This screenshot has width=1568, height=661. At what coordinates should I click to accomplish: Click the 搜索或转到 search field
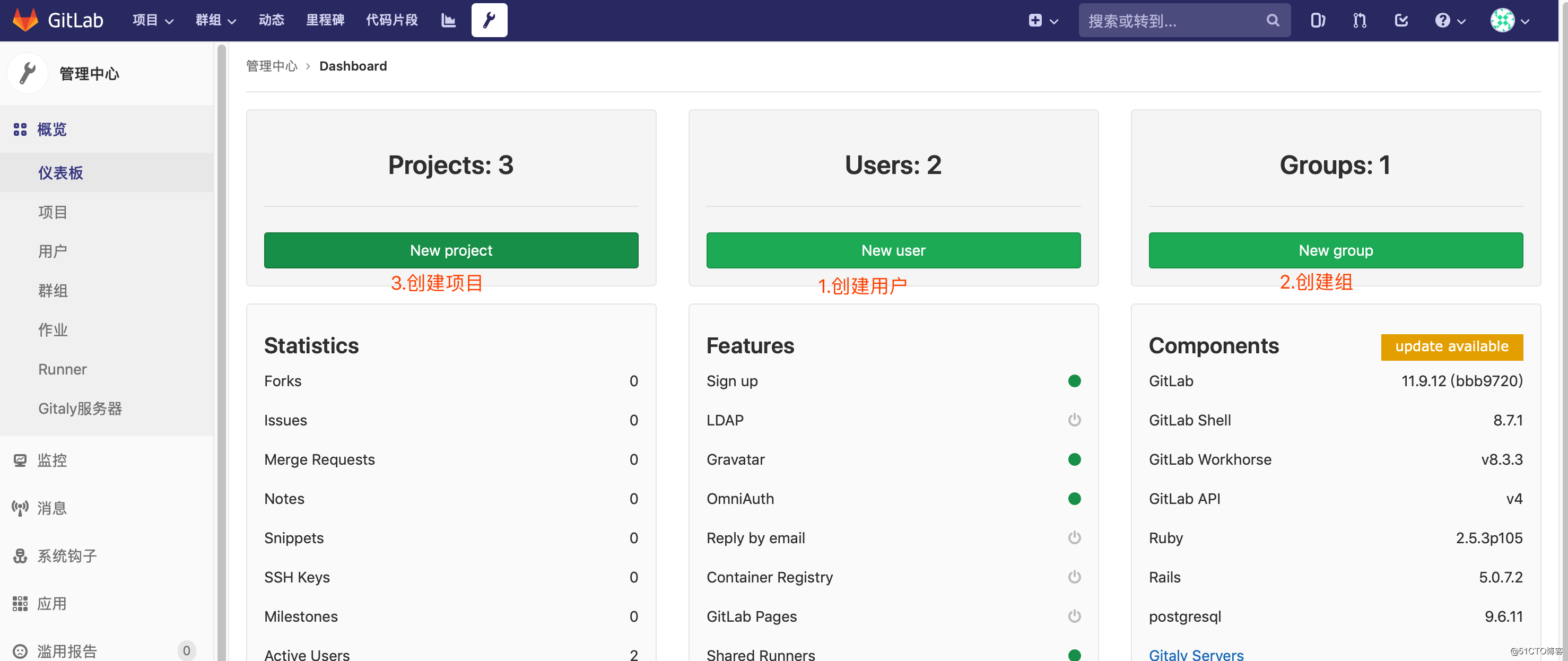coord(1184,21)
